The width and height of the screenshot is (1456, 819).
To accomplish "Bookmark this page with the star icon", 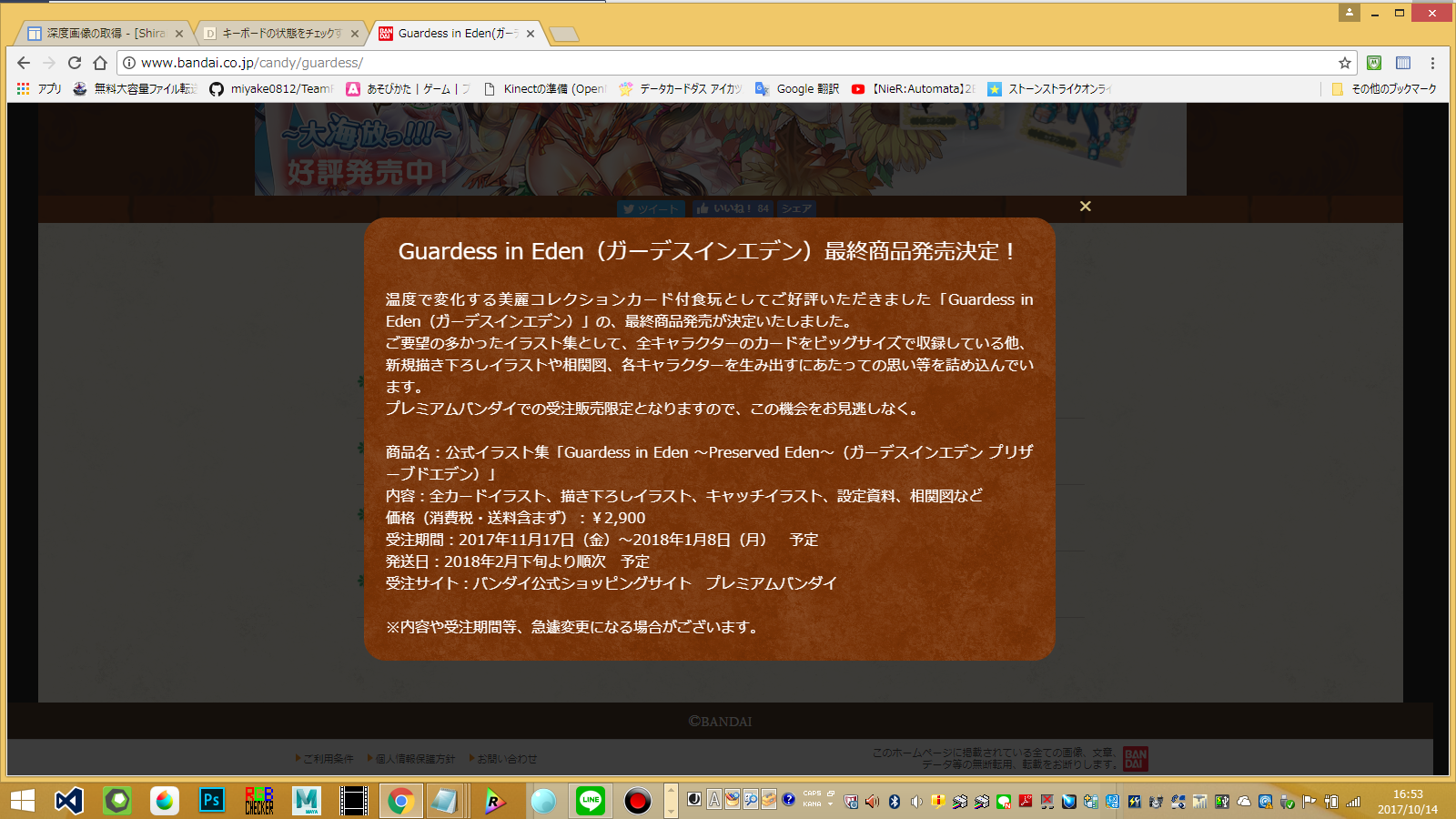I will (x=1344, y=63).
